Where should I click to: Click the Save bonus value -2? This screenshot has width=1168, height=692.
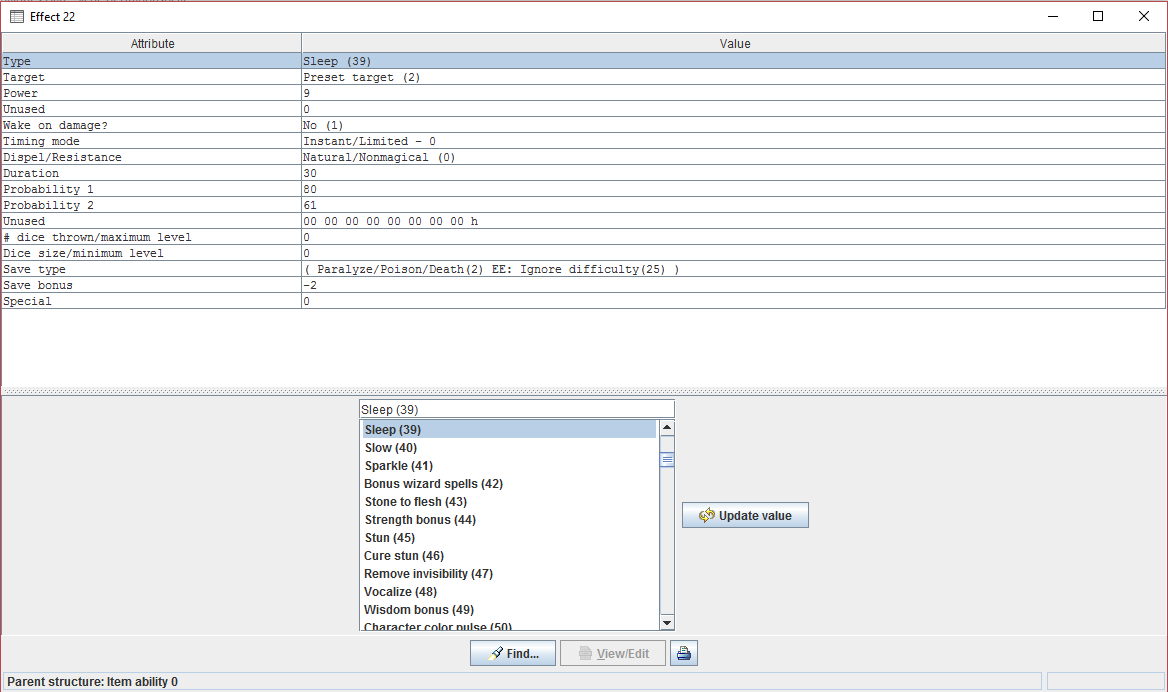pos(734,285)
